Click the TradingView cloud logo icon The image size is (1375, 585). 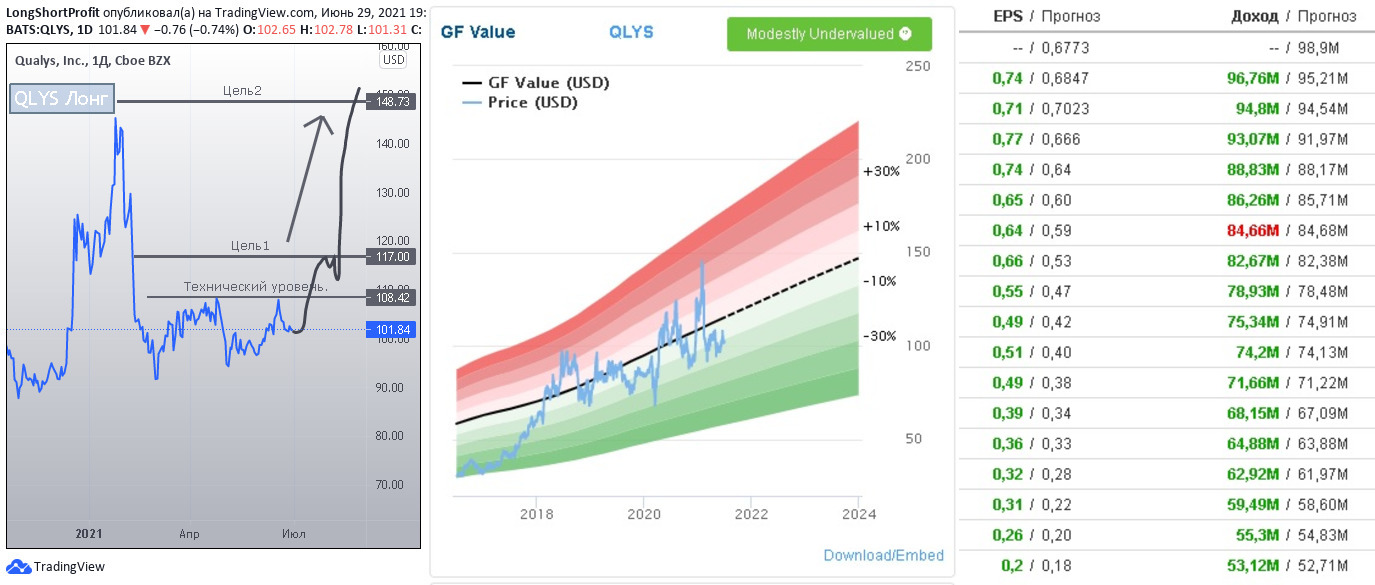pos(18,567)
